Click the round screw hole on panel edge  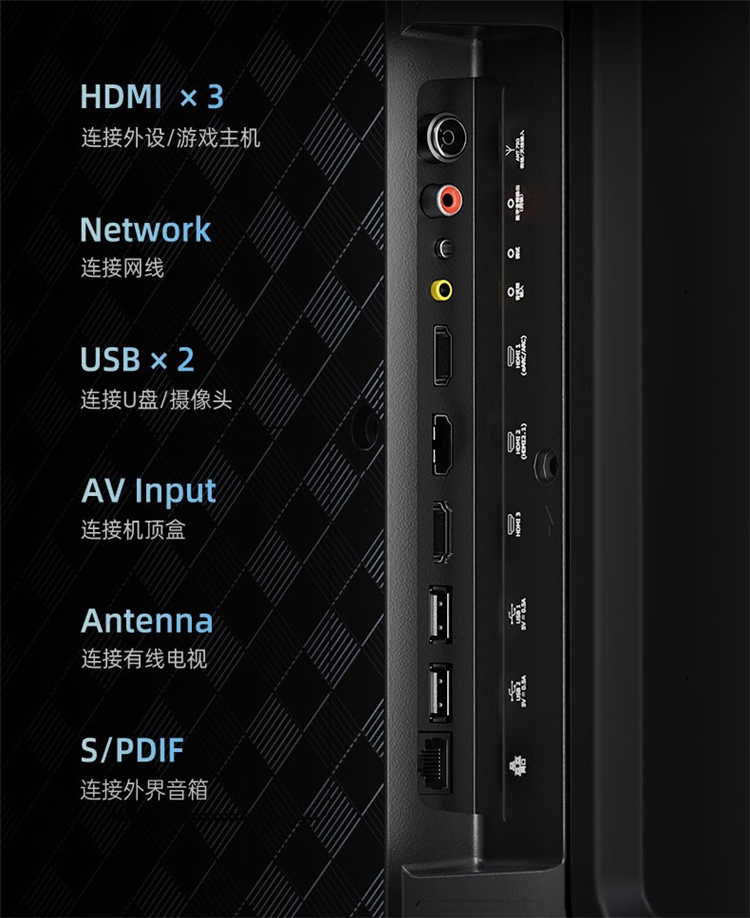[546, 465]
